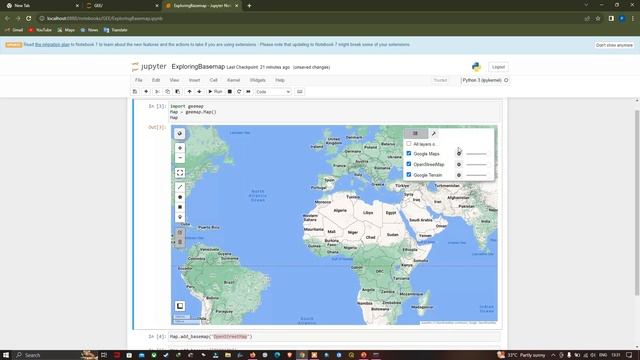The width and height of the screenshot is (640, 360).
Task: Open Google Maps layer settings gear
Action: (x=459, y=154)
